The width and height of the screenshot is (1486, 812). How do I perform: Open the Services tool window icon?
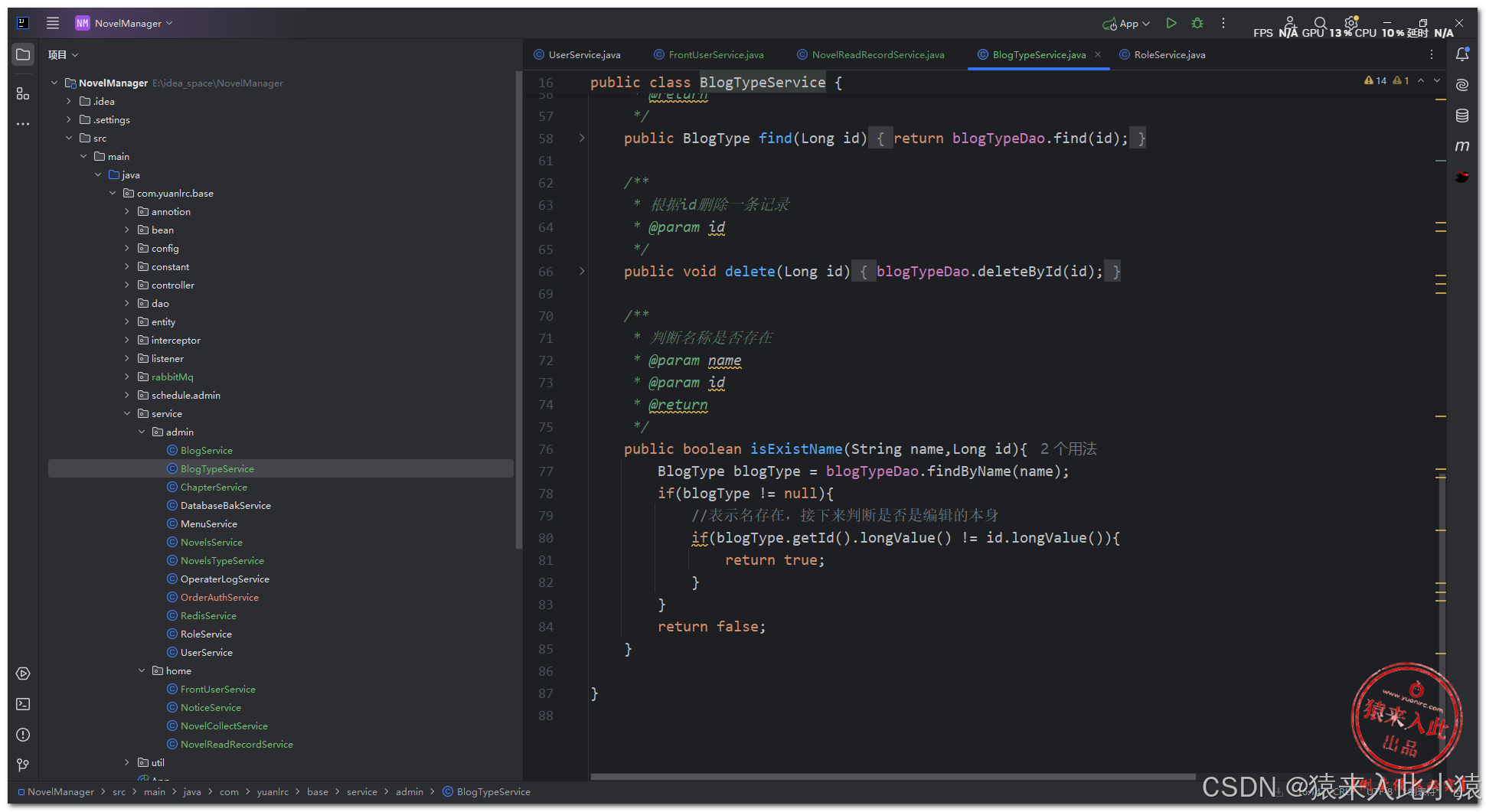(x=23, y=673)
